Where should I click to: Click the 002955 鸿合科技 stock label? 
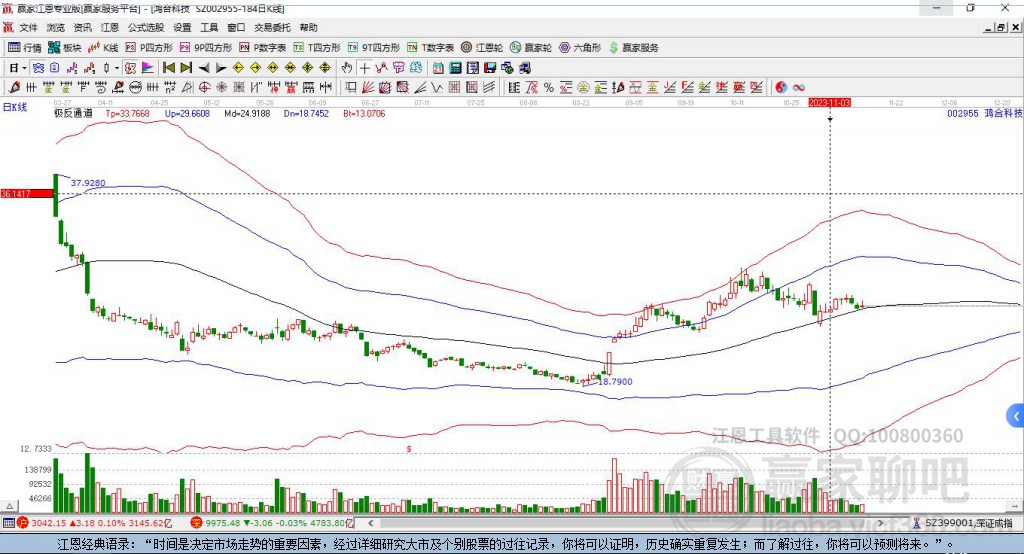985,113
